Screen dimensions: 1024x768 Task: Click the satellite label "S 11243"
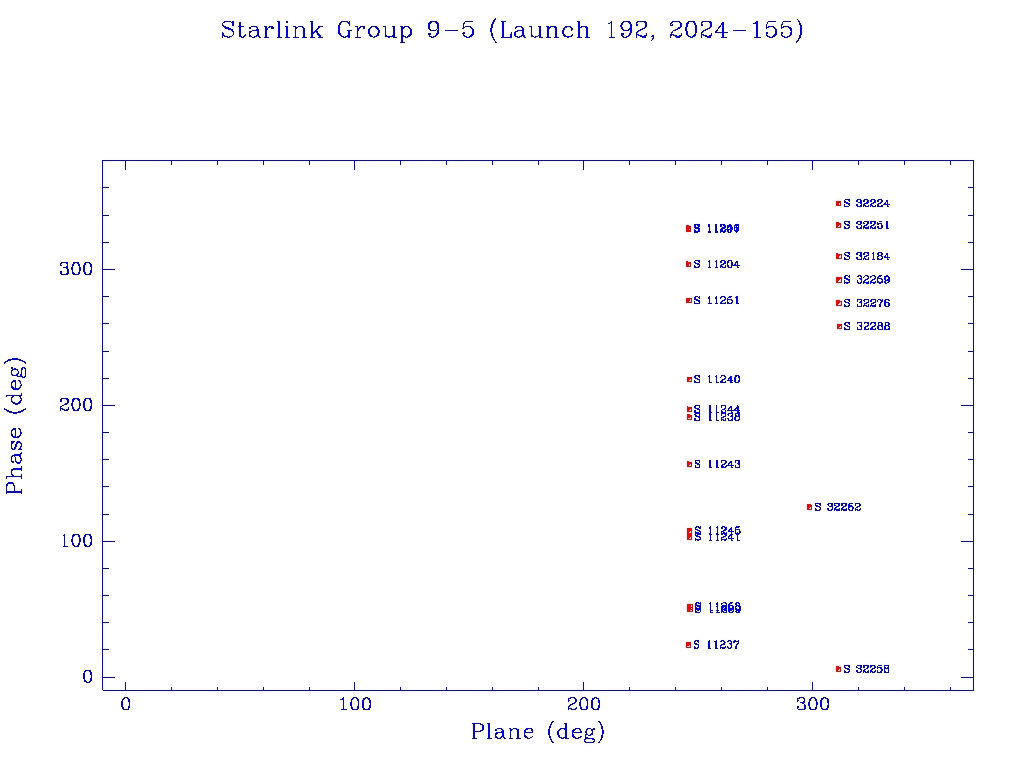(x=717, y=464)
